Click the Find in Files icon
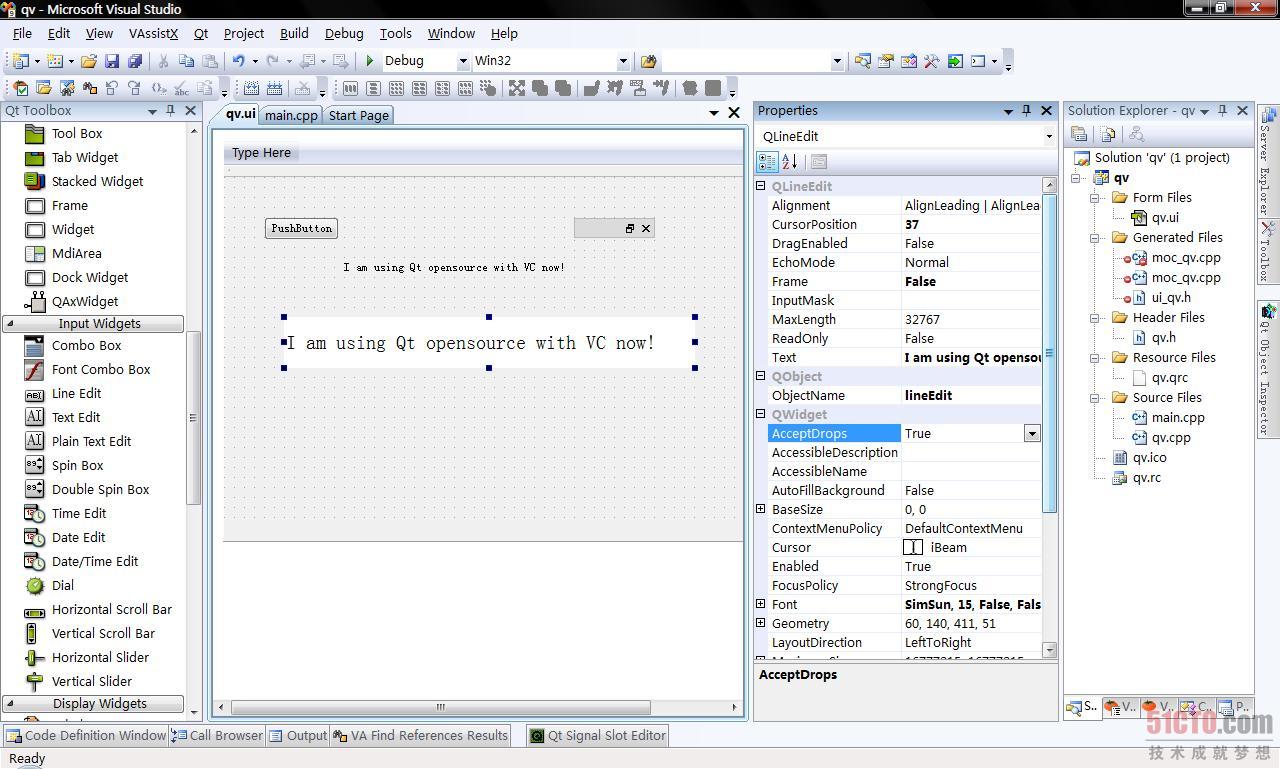 tap(648, 61)
